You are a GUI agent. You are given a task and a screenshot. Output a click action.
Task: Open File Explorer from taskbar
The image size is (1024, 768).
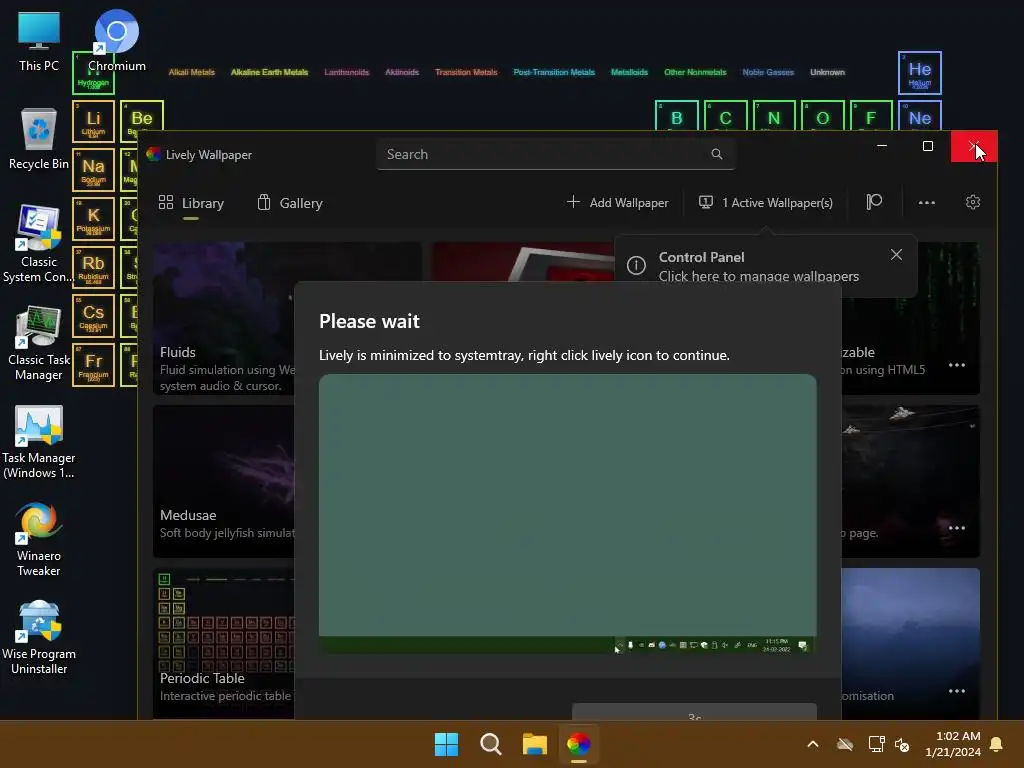coord(535,744)
